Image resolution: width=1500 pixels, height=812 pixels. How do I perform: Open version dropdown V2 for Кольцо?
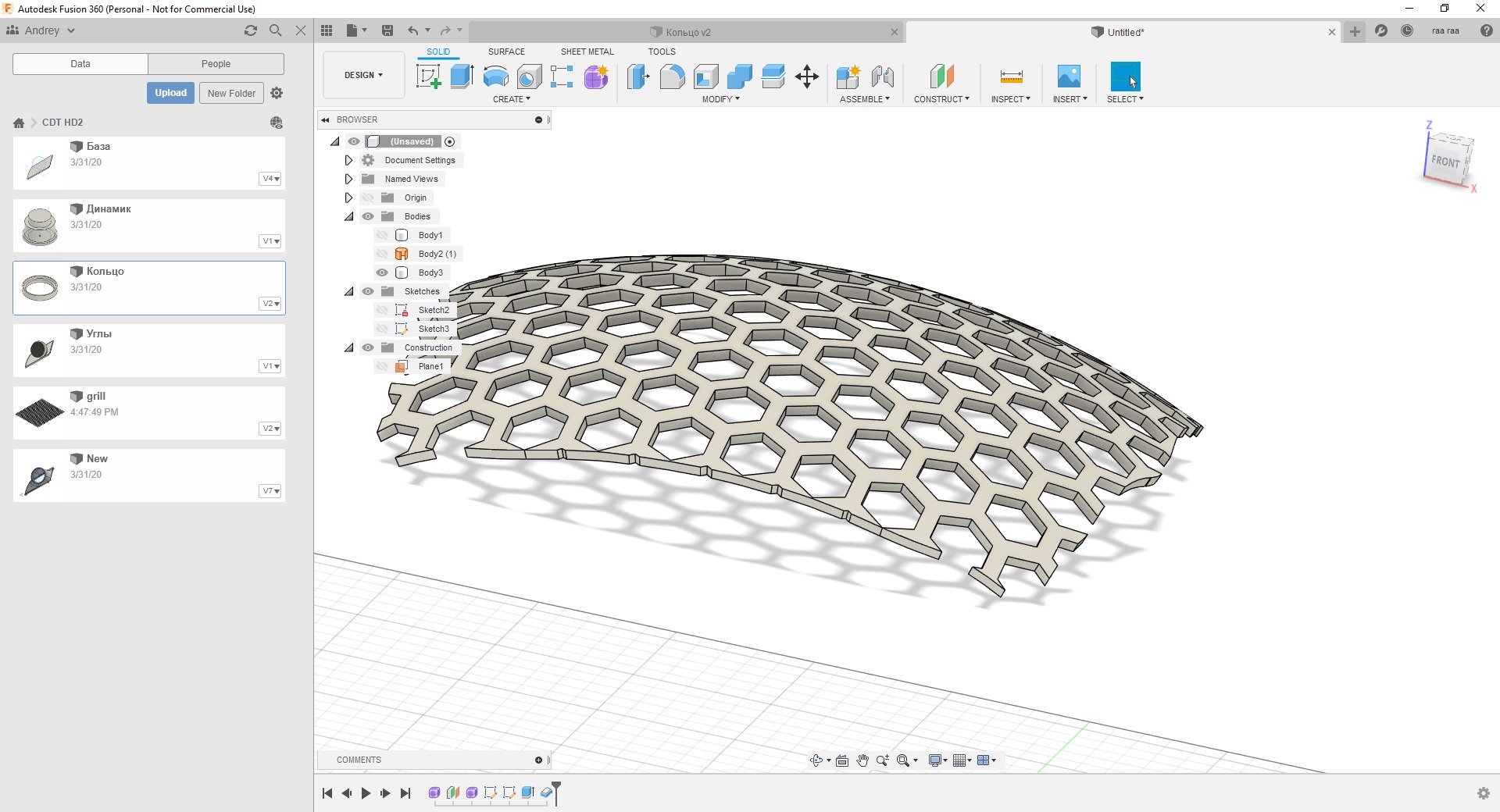point(270,304)
